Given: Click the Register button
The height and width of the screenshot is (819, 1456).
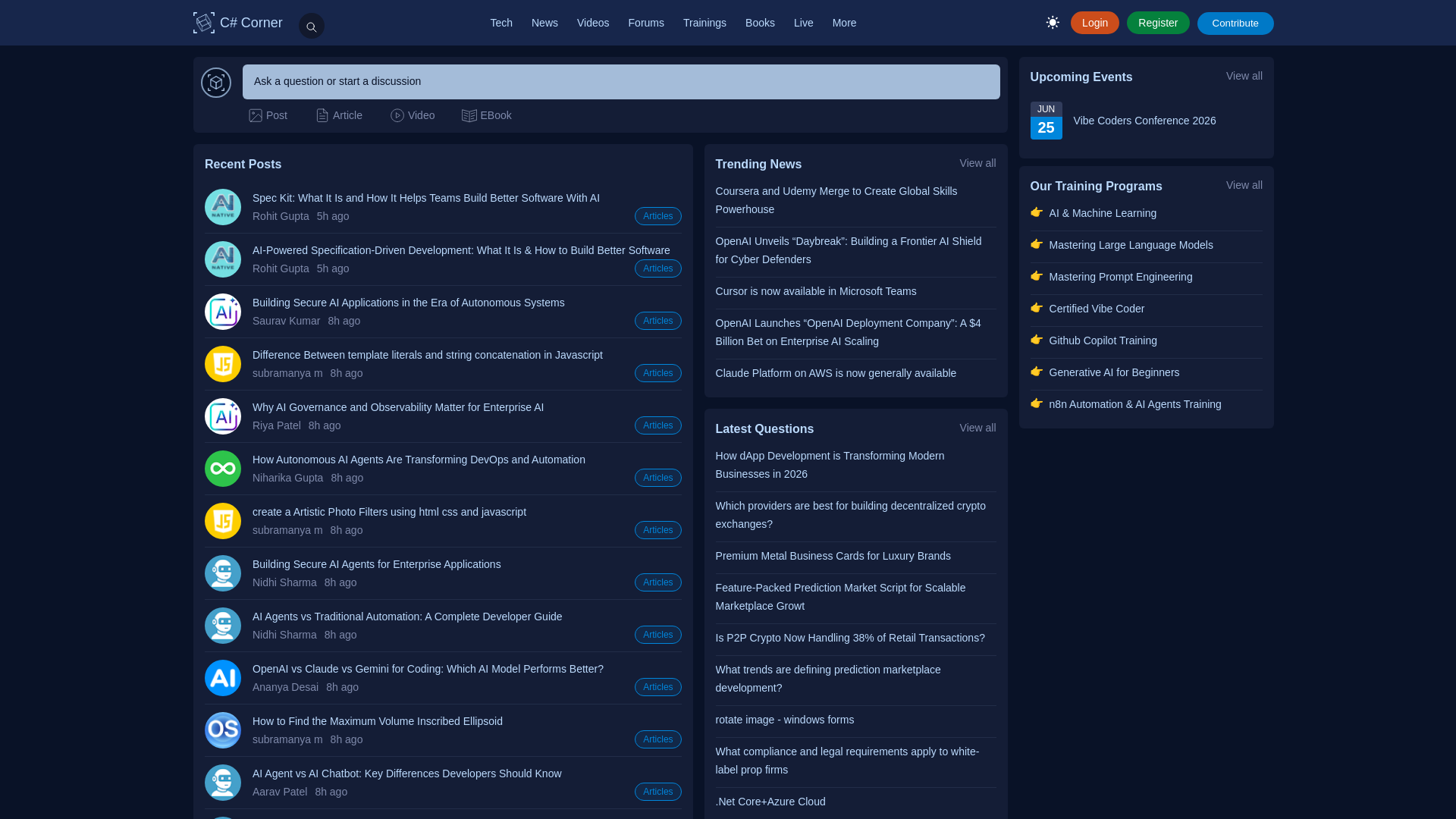Looking at the screenshot, I should (1158, 23).
